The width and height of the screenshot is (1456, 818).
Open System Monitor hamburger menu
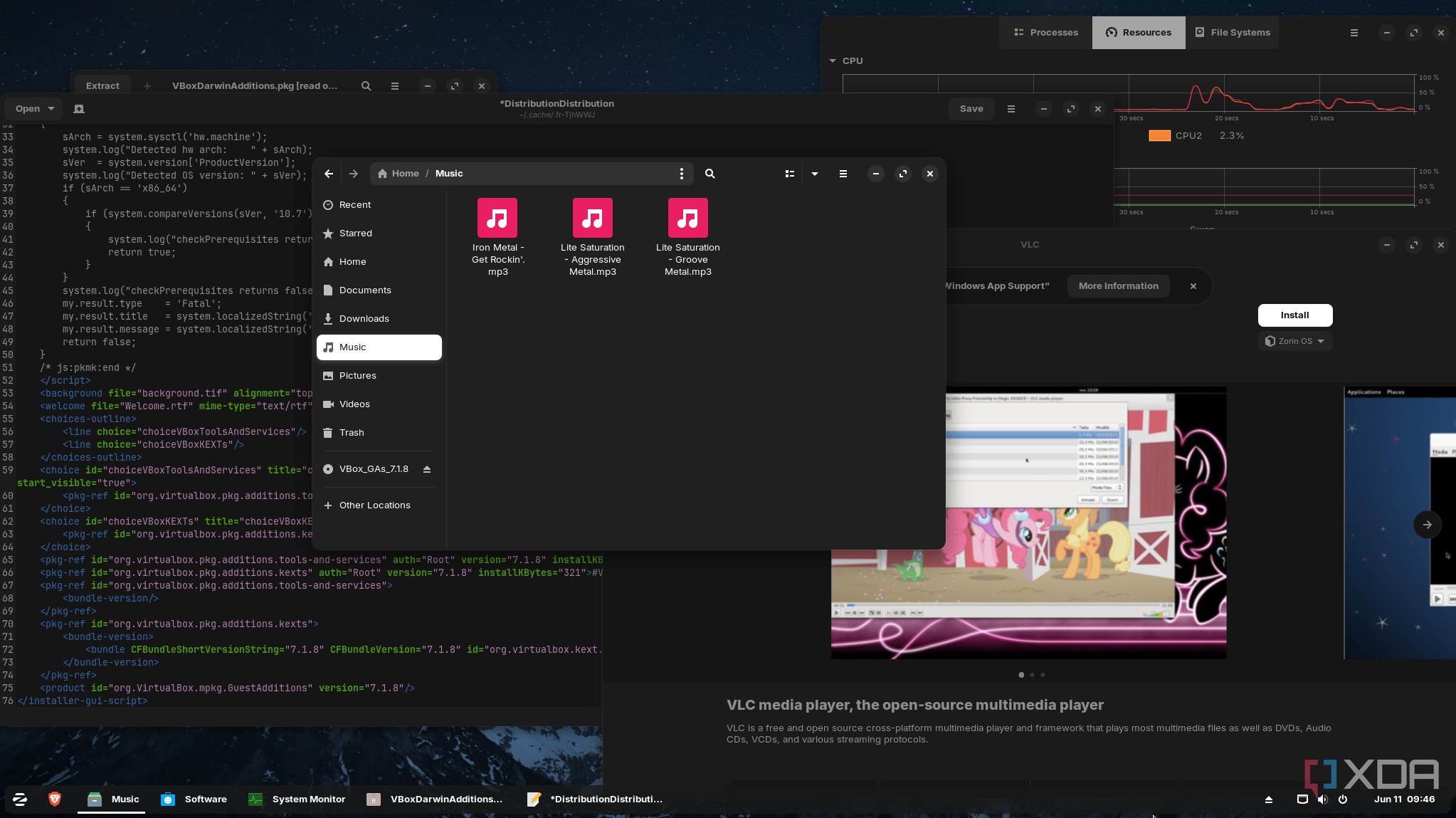1354,33
